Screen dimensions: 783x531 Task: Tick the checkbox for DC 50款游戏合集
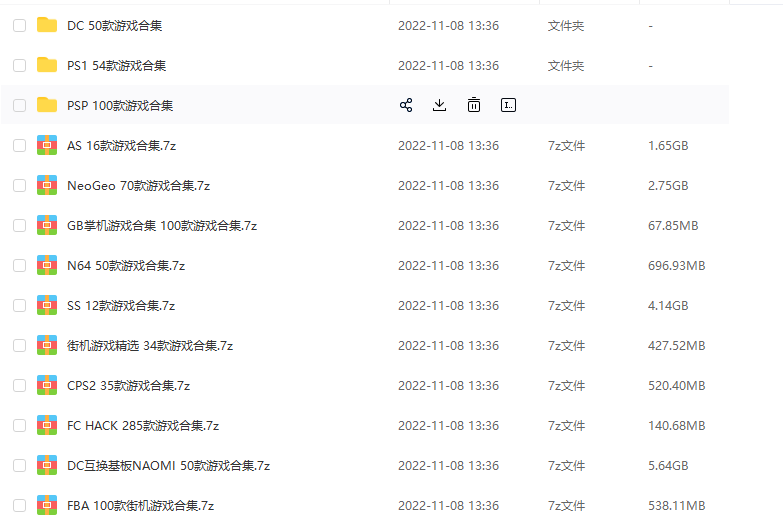click(x=19, y=25)
